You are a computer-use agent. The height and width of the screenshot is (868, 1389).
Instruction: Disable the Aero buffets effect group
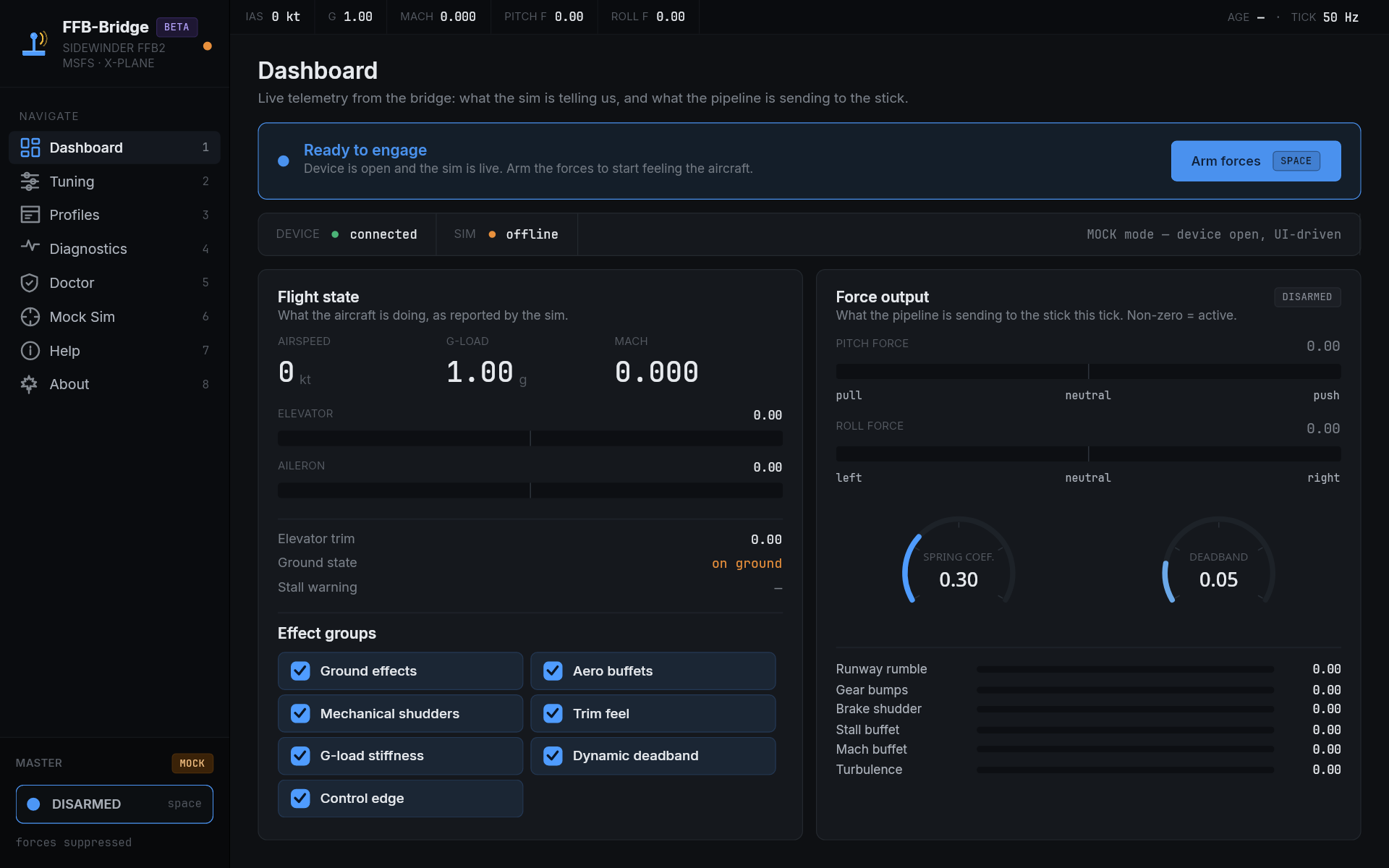553,671
